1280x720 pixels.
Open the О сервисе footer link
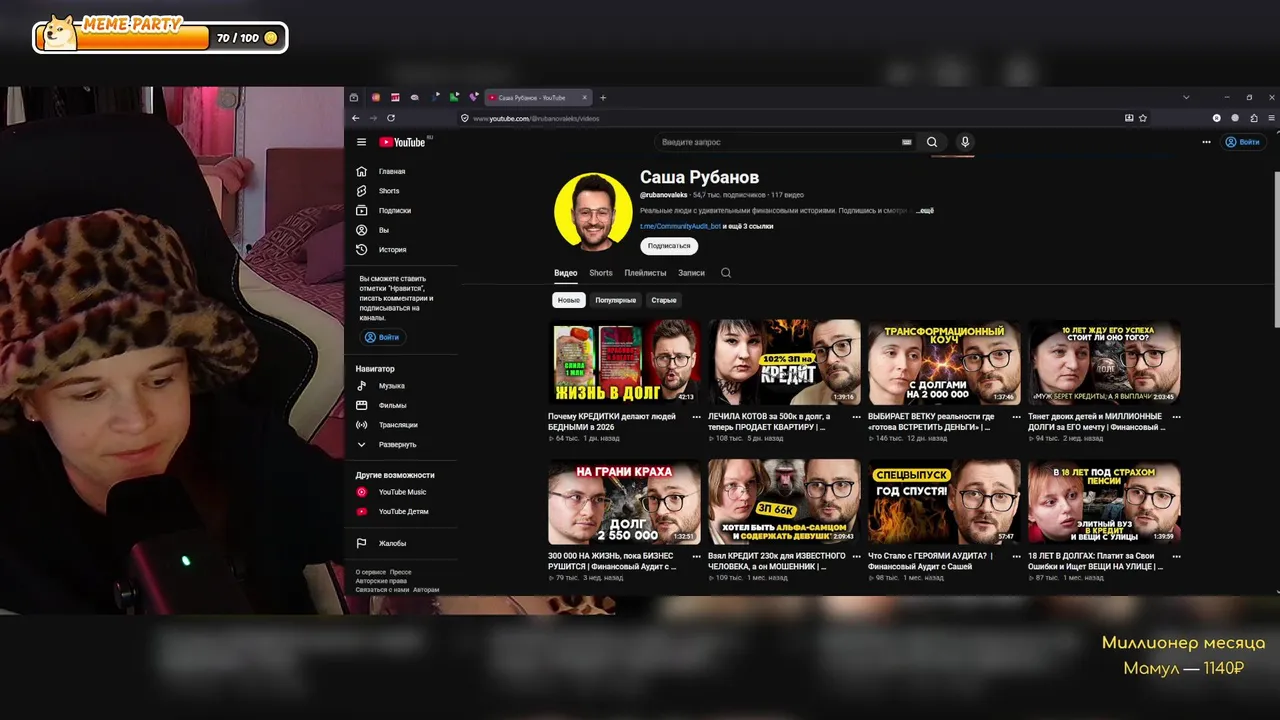click(x=371, y=573)
